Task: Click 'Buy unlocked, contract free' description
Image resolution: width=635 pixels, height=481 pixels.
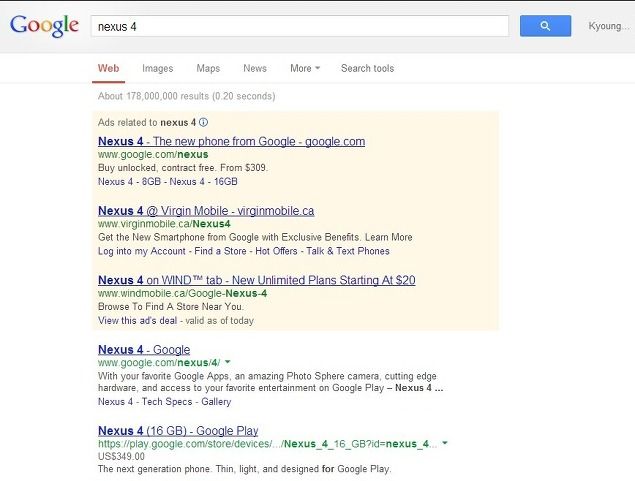Action: pos(183,168)
